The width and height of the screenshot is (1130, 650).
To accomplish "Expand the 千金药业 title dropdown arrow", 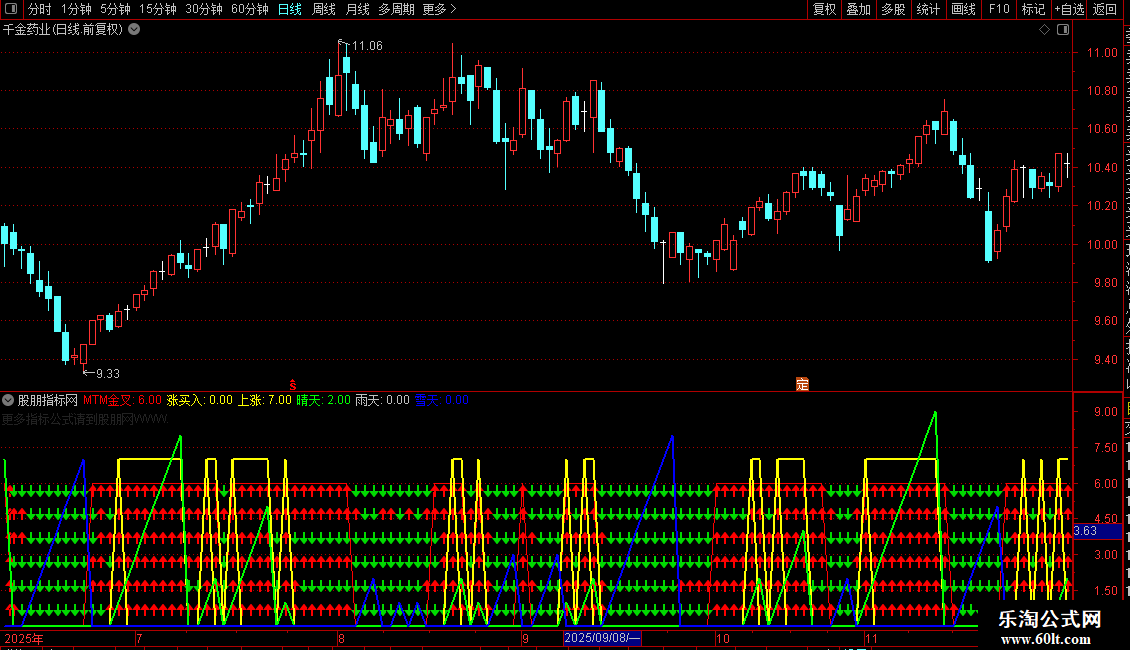I will coord(134,30).
